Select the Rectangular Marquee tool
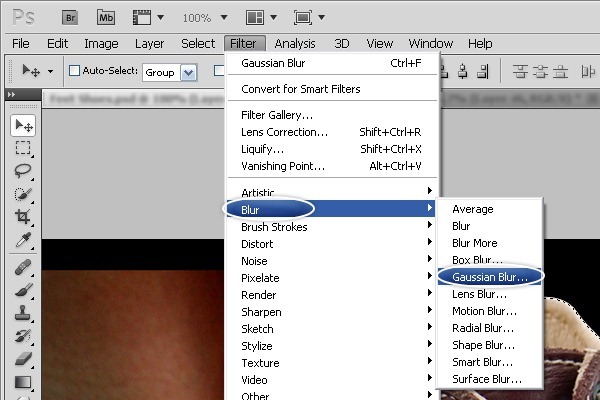 pyautogui.click(x=23, y=148)
